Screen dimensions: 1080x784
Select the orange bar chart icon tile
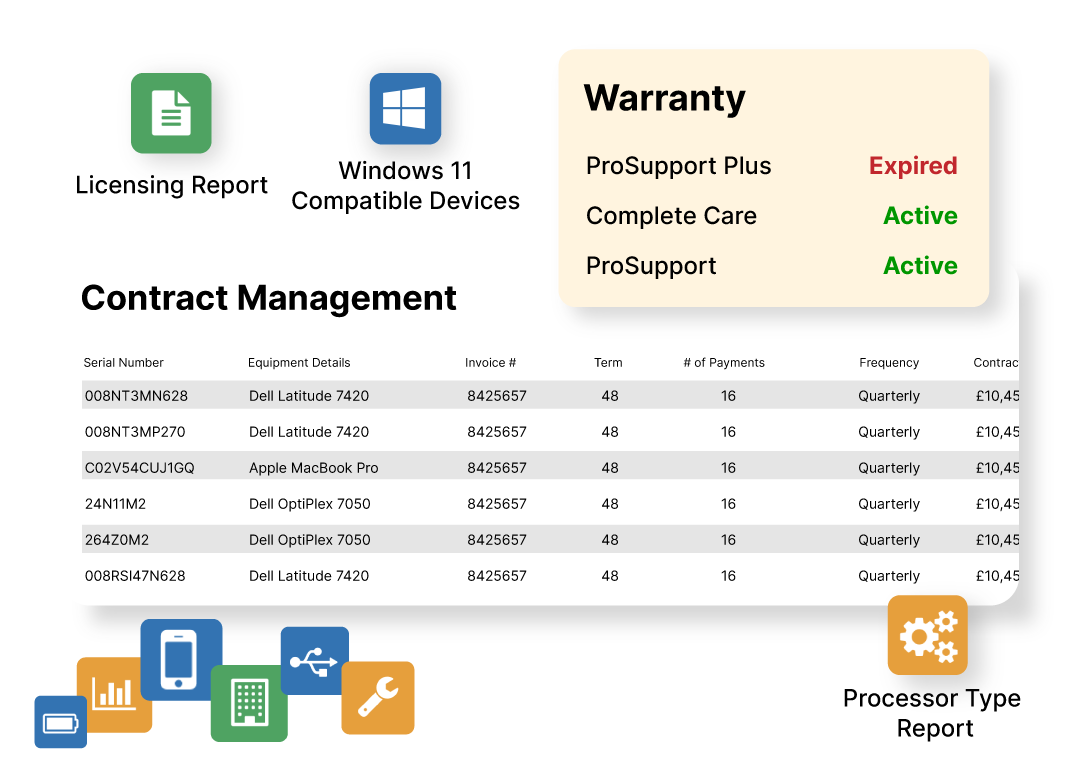coord(114,694)
